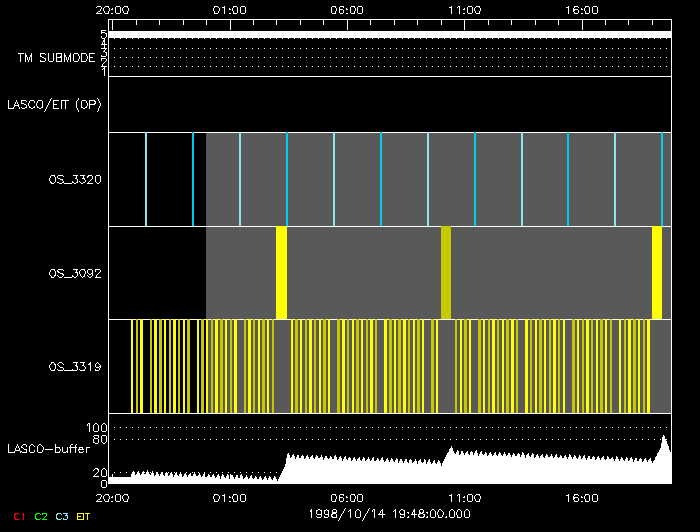Click the 06:00 label on bottom axis

tap(347, 498)
